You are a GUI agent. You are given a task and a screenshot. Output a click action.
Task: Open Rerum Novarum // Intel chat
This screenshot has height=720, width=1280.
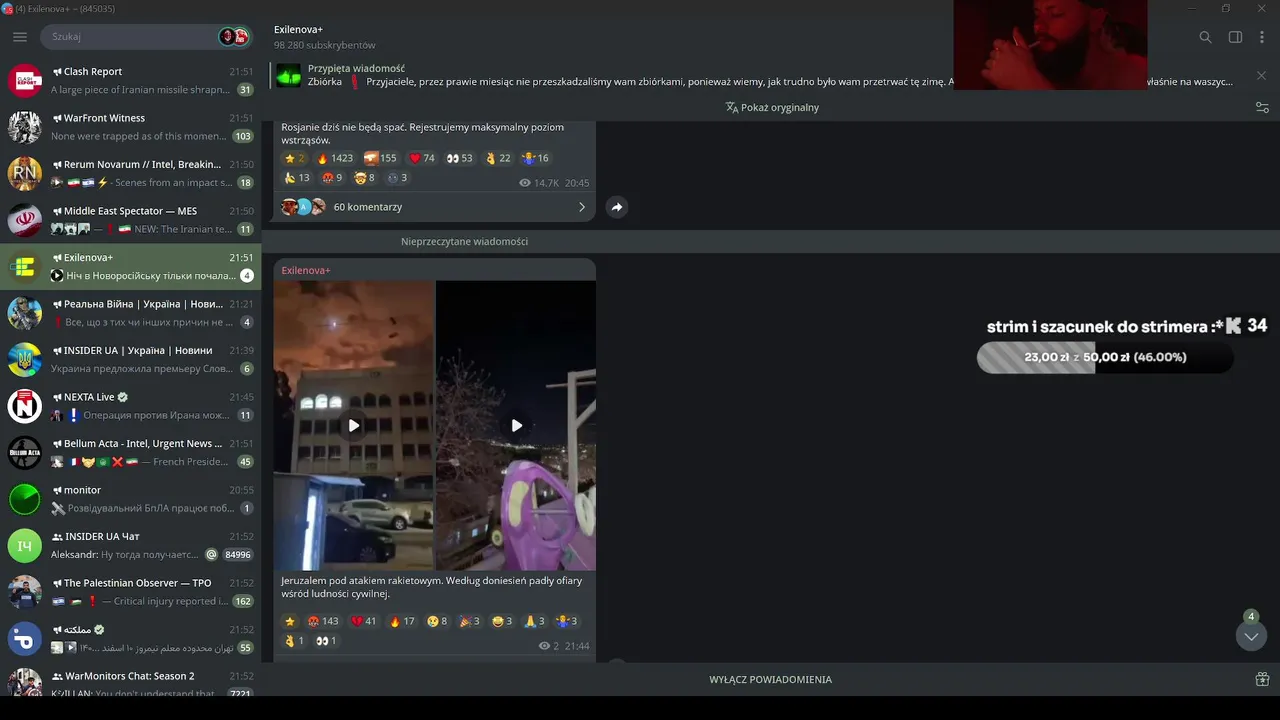tap(131, 173)
